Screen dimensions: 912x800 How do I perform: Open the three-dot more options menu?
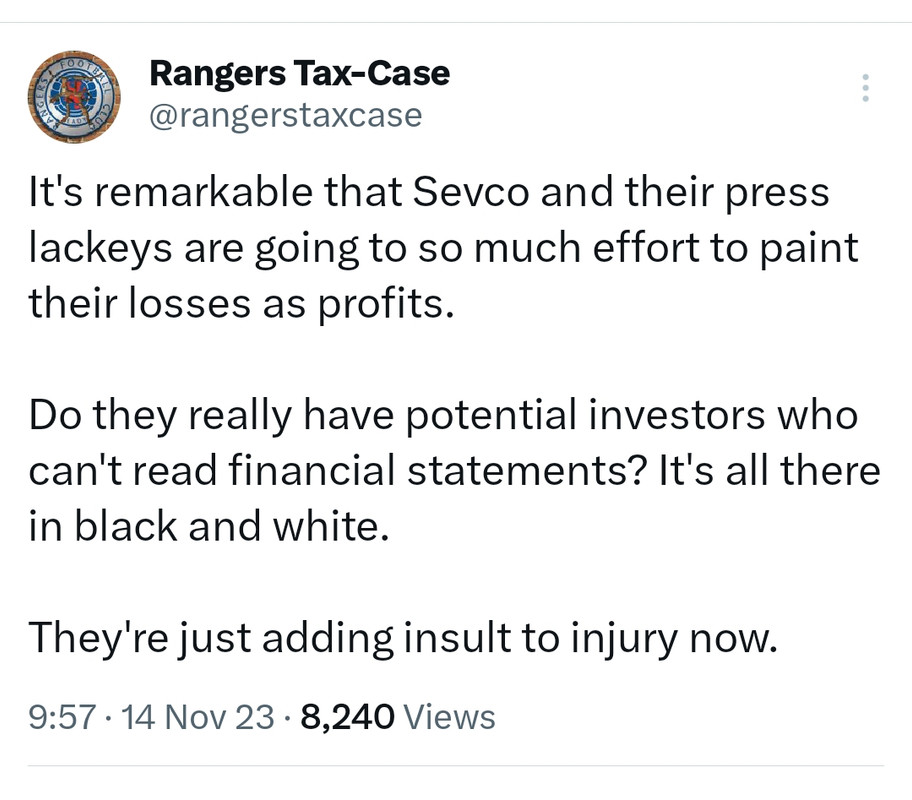[x=865, y=88]
